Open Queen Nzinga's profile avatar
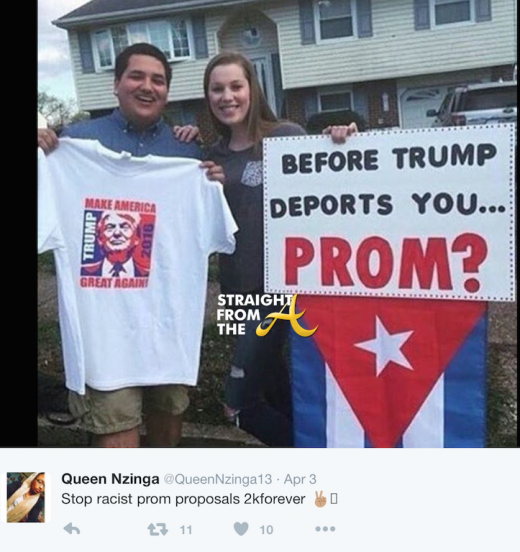520x552 pixels. tap(26, 497)
